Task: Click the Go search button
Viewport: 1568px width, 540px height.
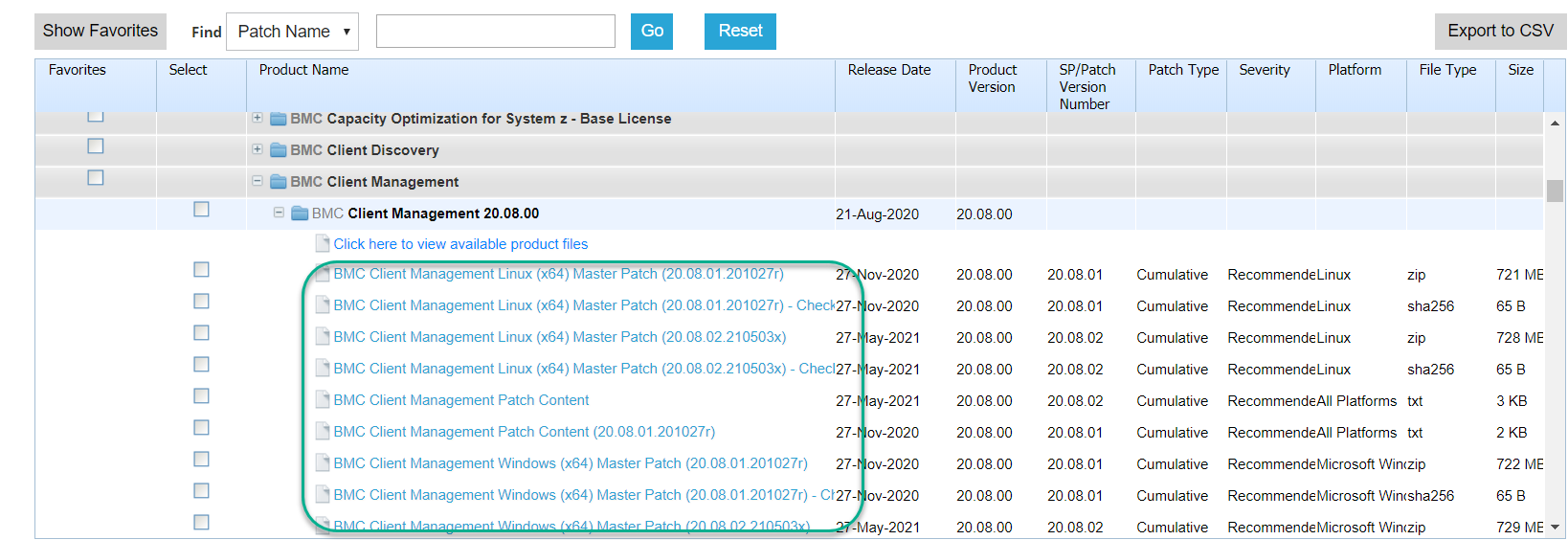Action: pyautogui.click(x=652, y=31)
